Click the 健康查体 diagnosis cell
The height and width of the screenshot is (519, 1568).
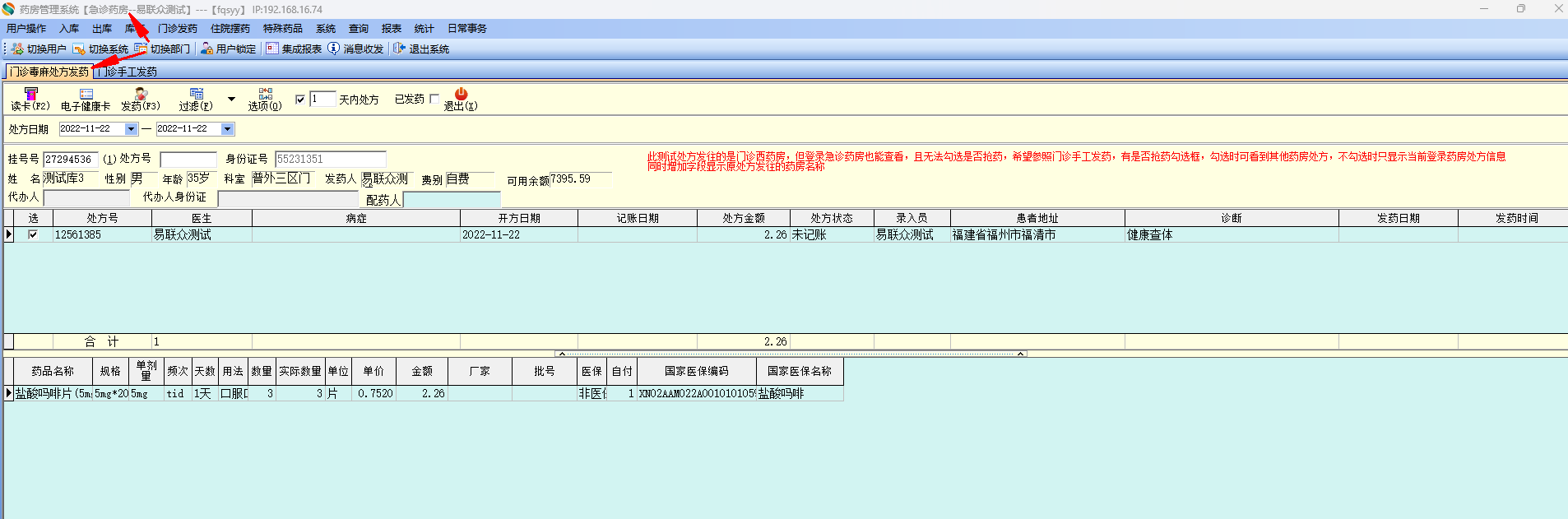1232,235
